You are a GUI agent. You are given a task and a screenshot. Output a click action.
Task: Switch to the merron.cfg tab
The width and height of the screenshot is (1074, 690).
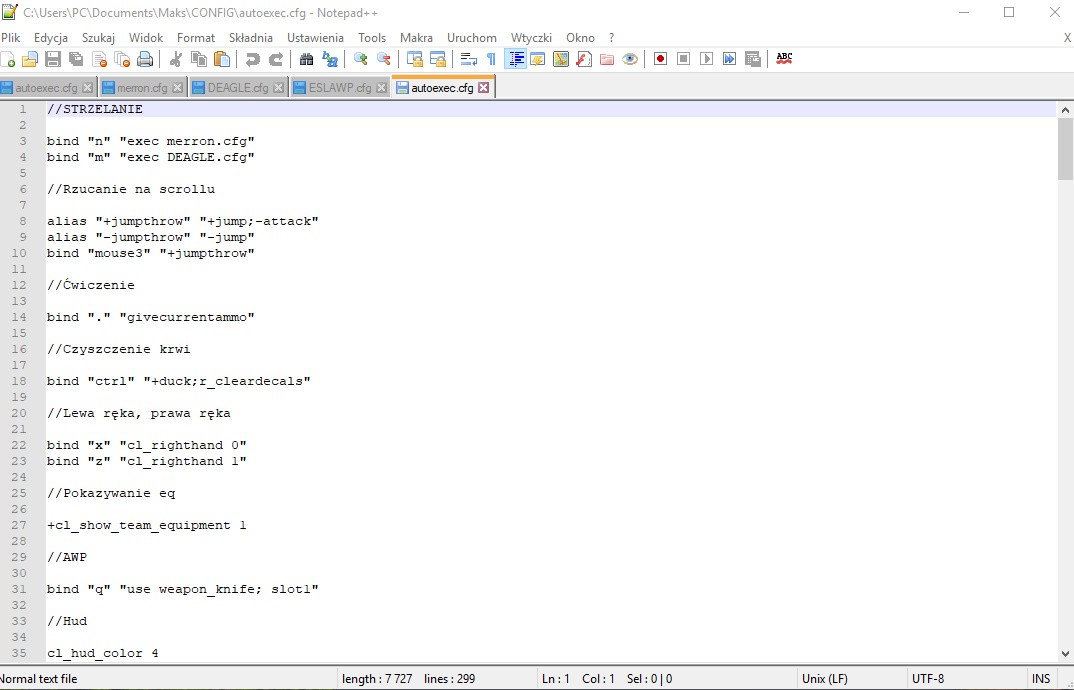click(142, 88)
